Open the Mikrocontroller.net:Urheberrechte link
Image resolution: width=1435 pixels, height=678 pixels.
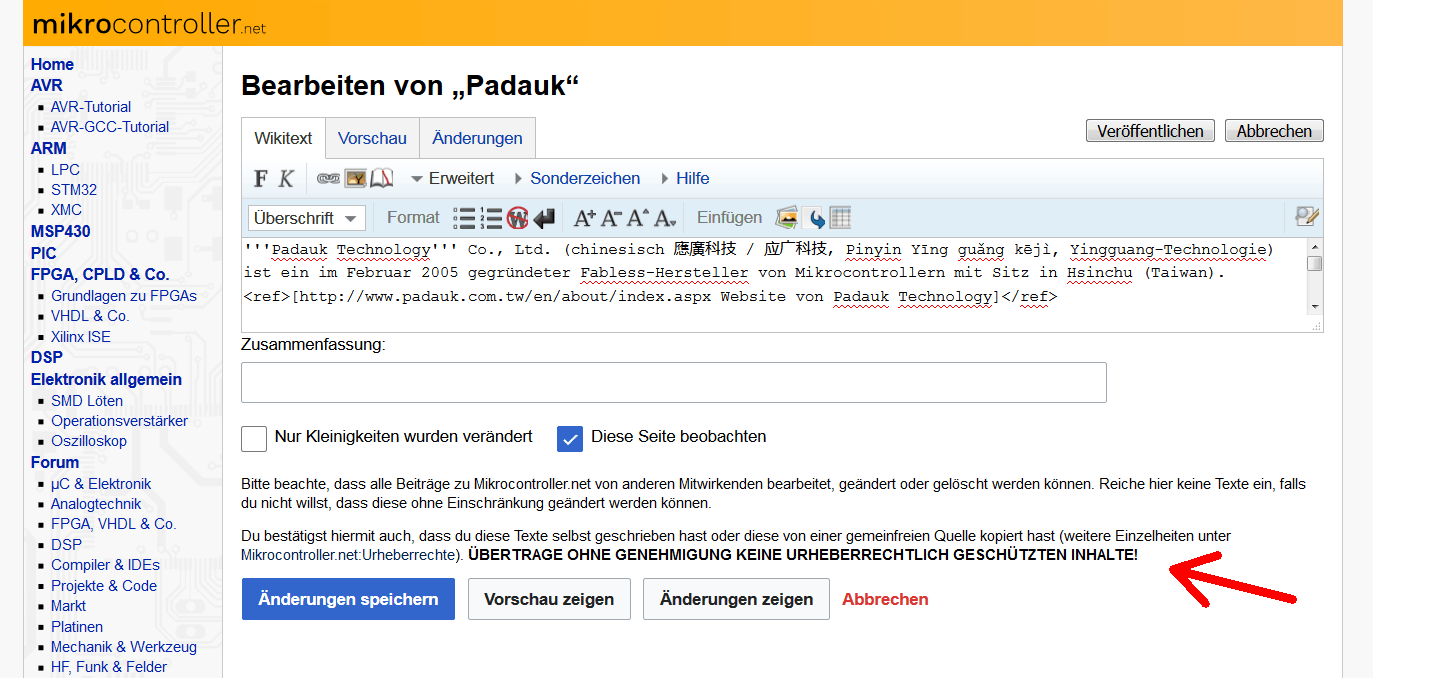tap(350, 554)
